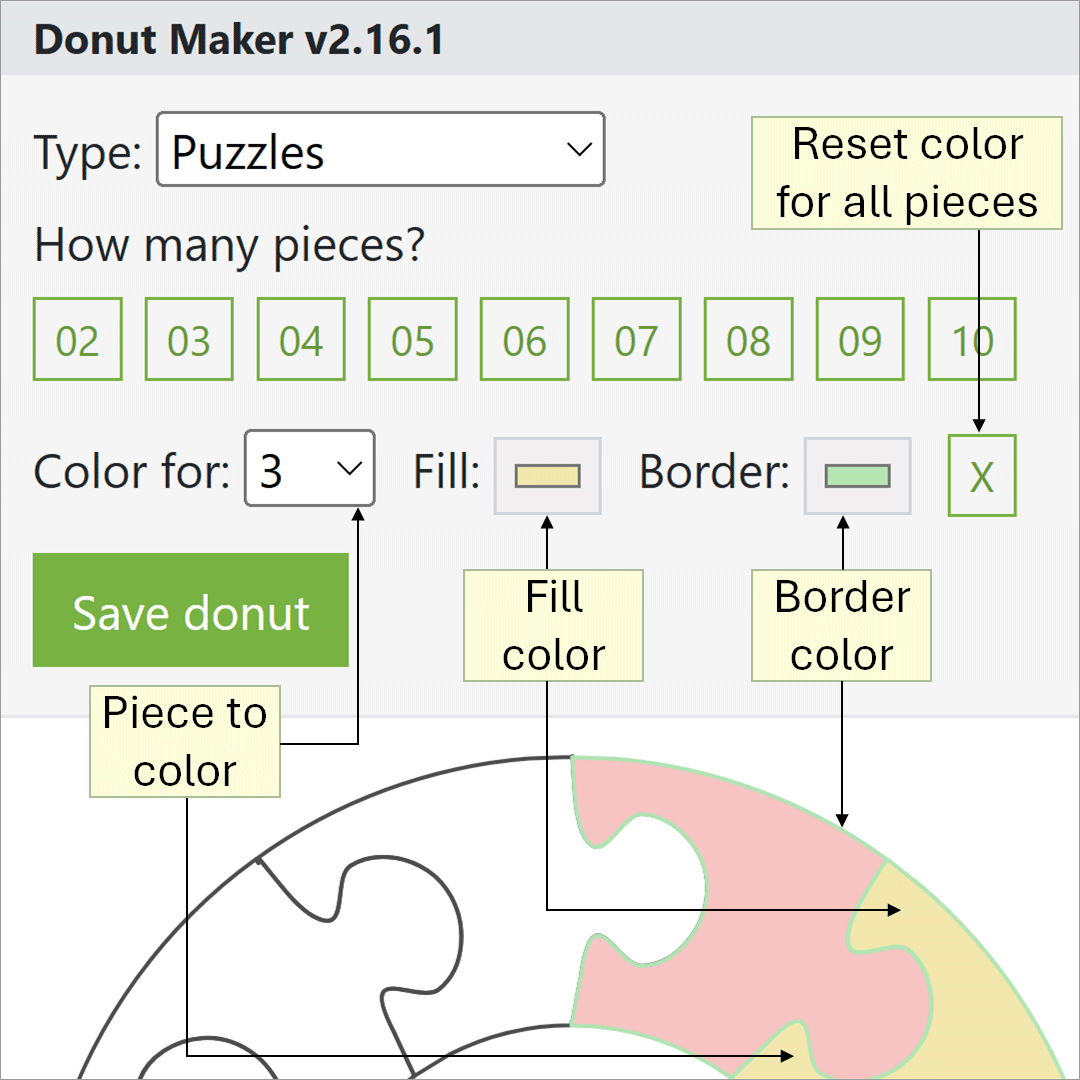1080x1080 pixels.
Task: Open the Fill color picker
Action: pos(547,475)
